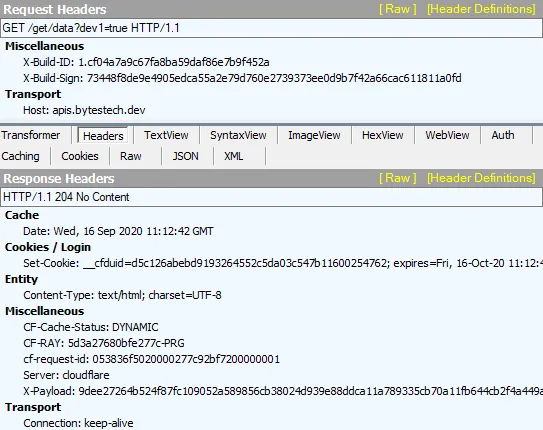
Task: Switch to the Transformer tab
Action: pos(31,135)
